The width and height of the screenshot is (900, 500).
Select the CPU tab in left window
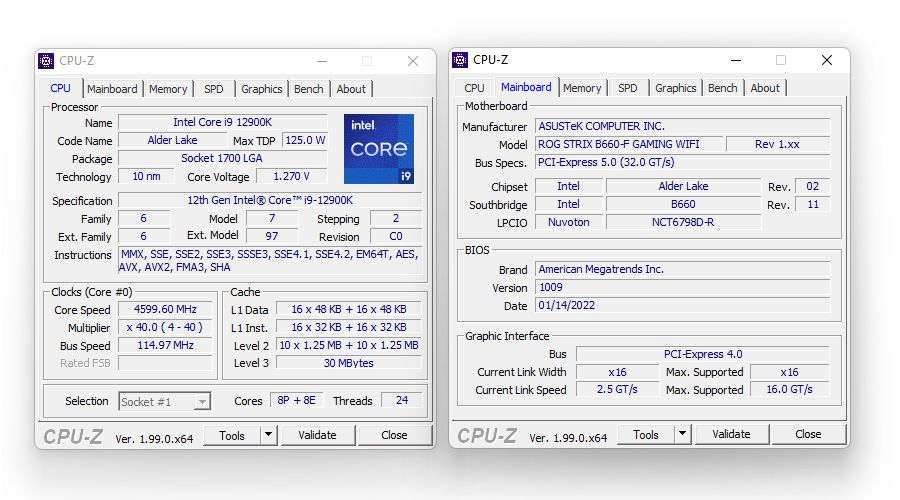click(x=60, y=88)
